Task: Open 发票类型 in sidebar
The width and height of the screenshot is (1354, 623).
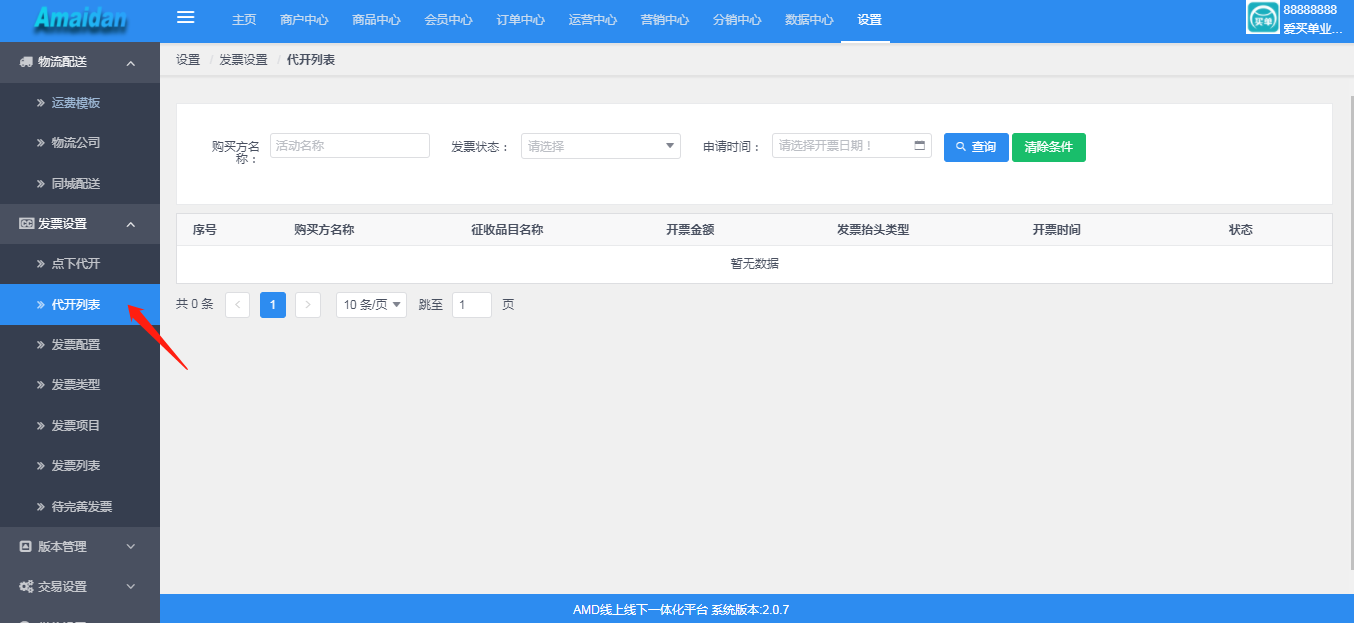Action: coord(80,385)
